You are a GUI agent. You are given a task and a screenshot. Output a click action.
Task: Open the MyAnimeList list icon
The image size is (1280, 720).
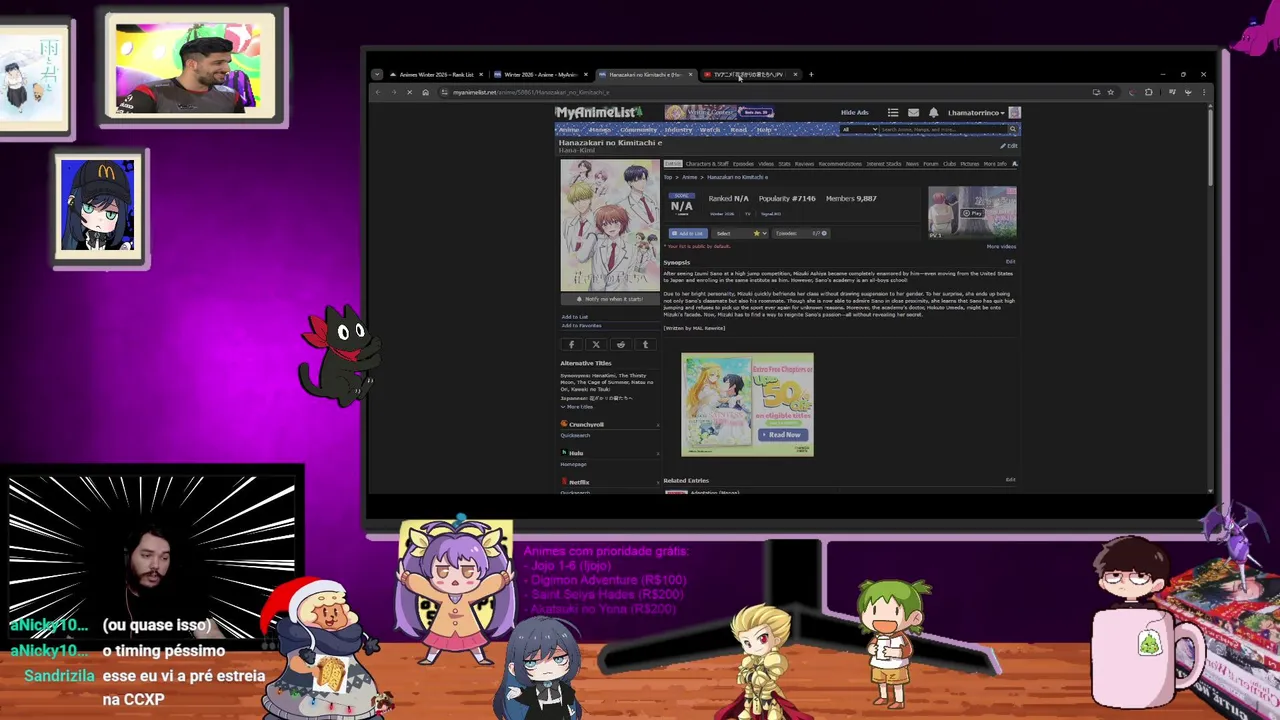coord(893,113)
